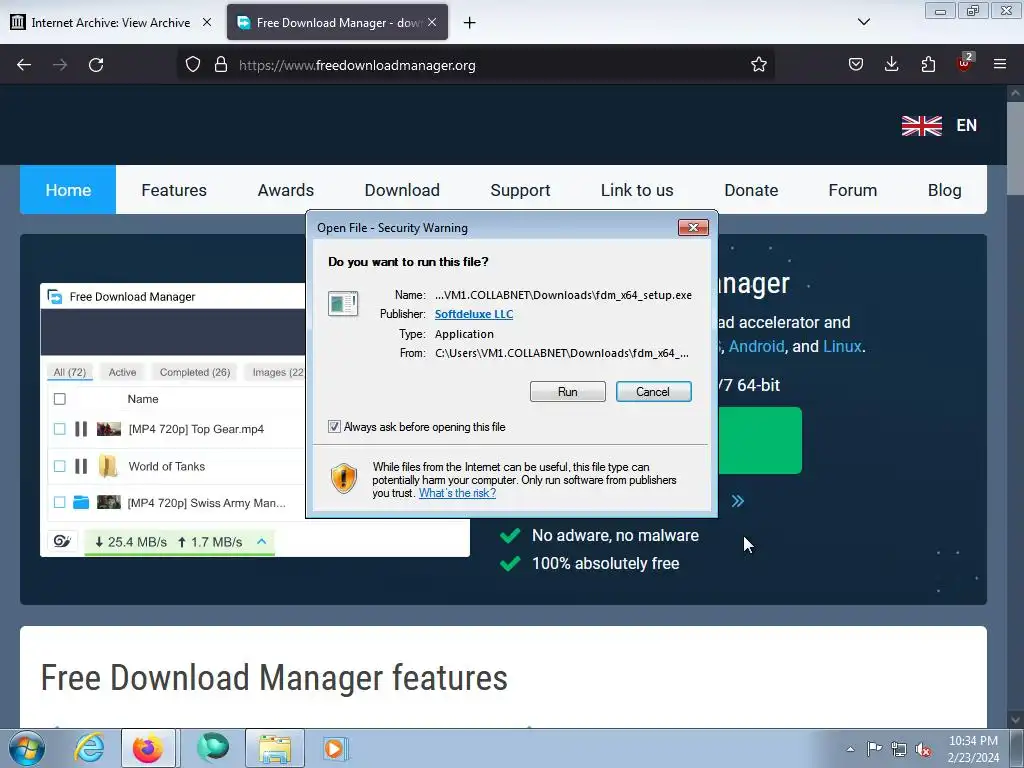Switch to Internet Archive tab
This screenshot has width=1024, height=768.
click(111, 22)
